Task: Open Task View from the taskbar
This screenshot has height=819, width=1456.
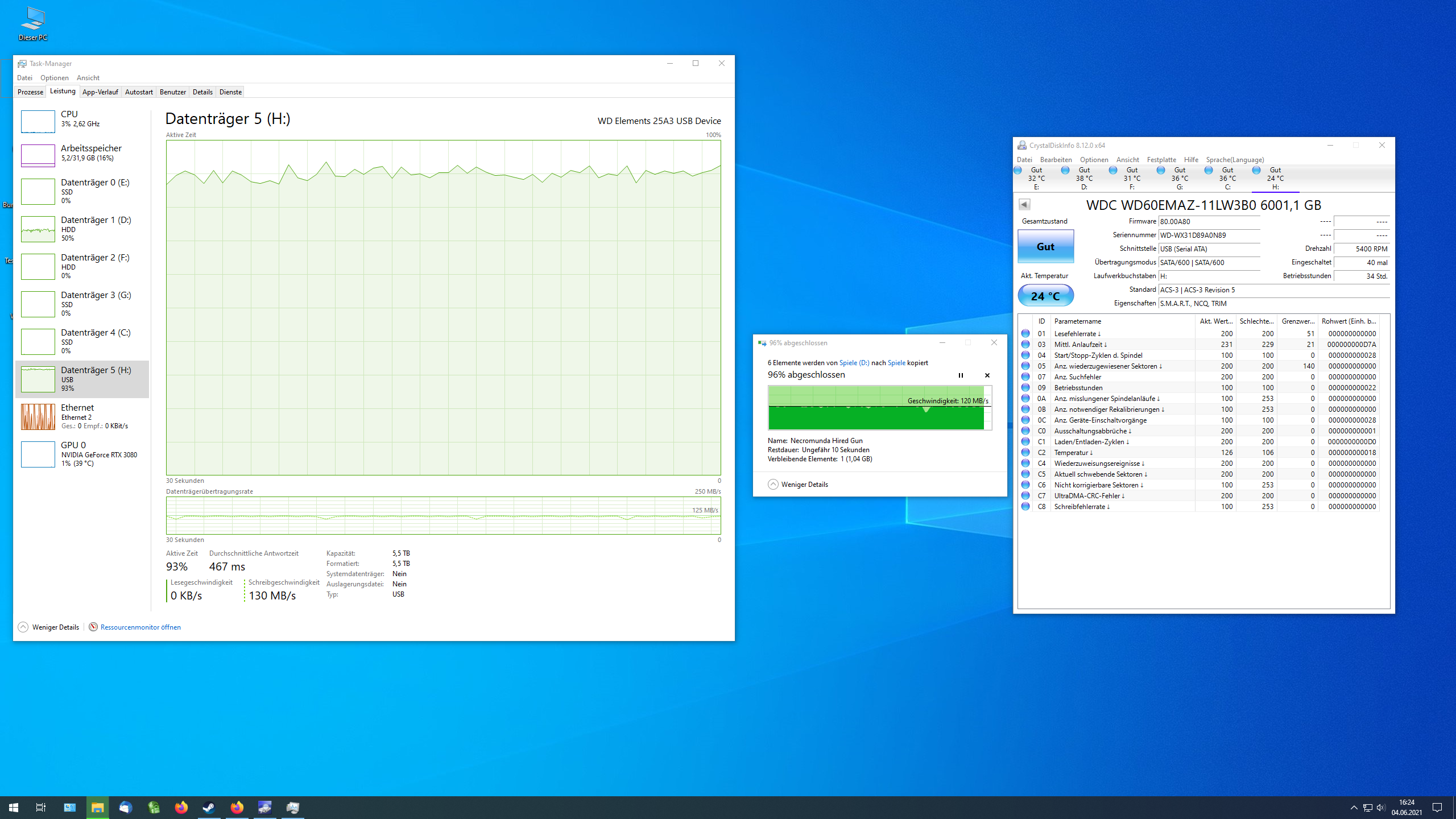Action: pos(40,807)
